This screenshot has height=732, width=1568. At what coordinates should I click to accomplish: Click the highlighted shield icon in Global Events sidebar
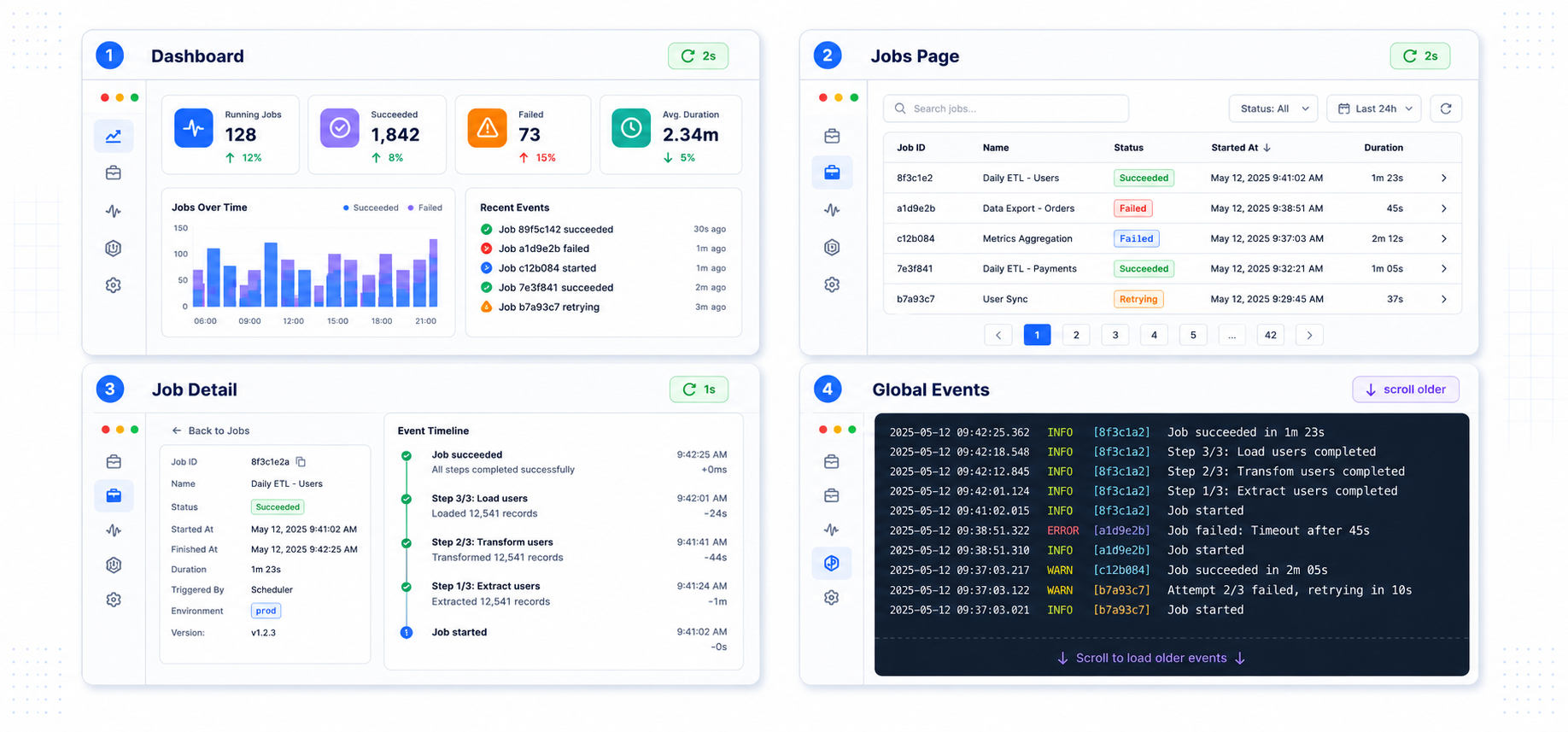[832, 563]
